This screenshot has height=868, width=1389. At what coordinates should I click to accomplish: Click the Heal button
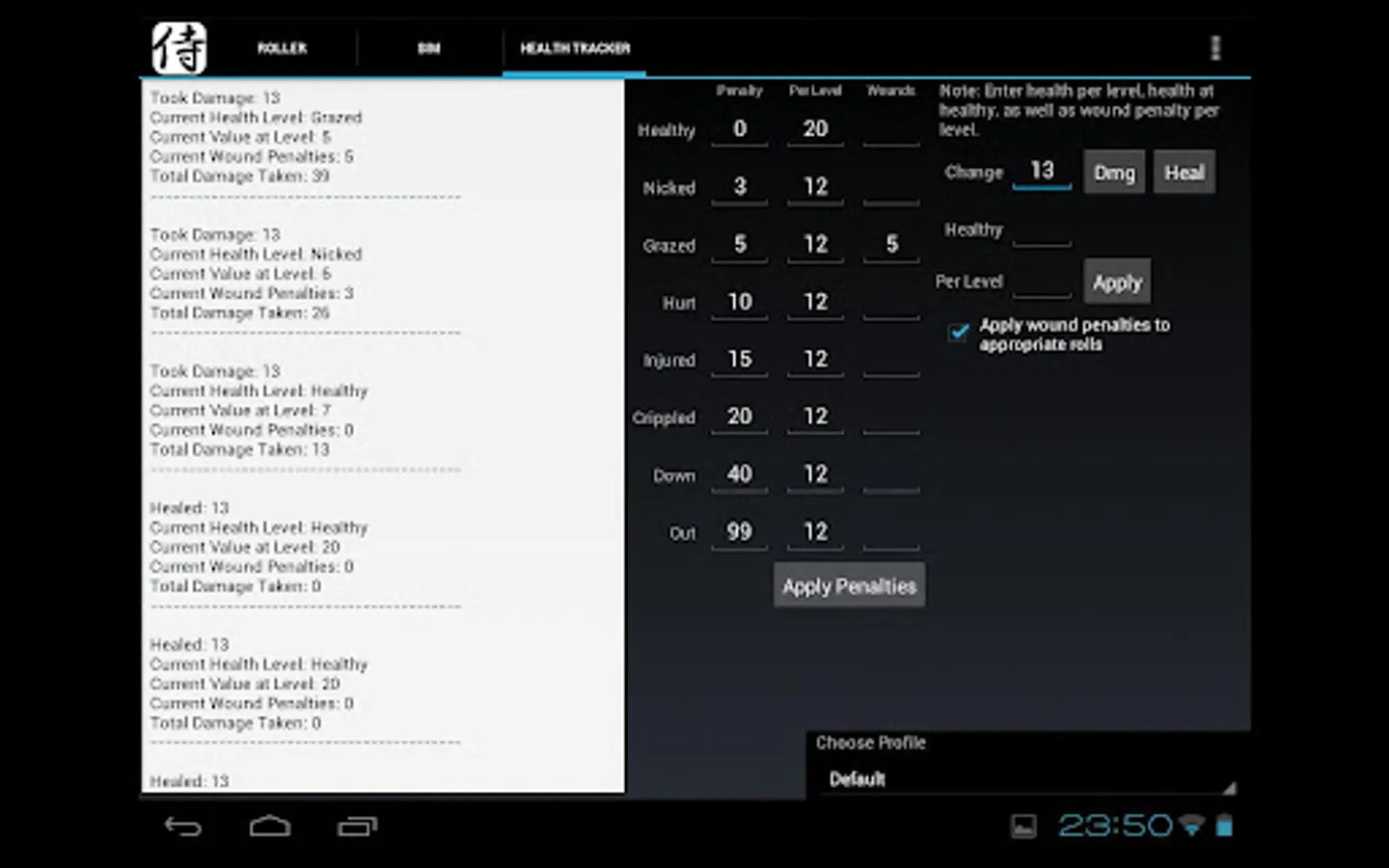[1185, 173]
